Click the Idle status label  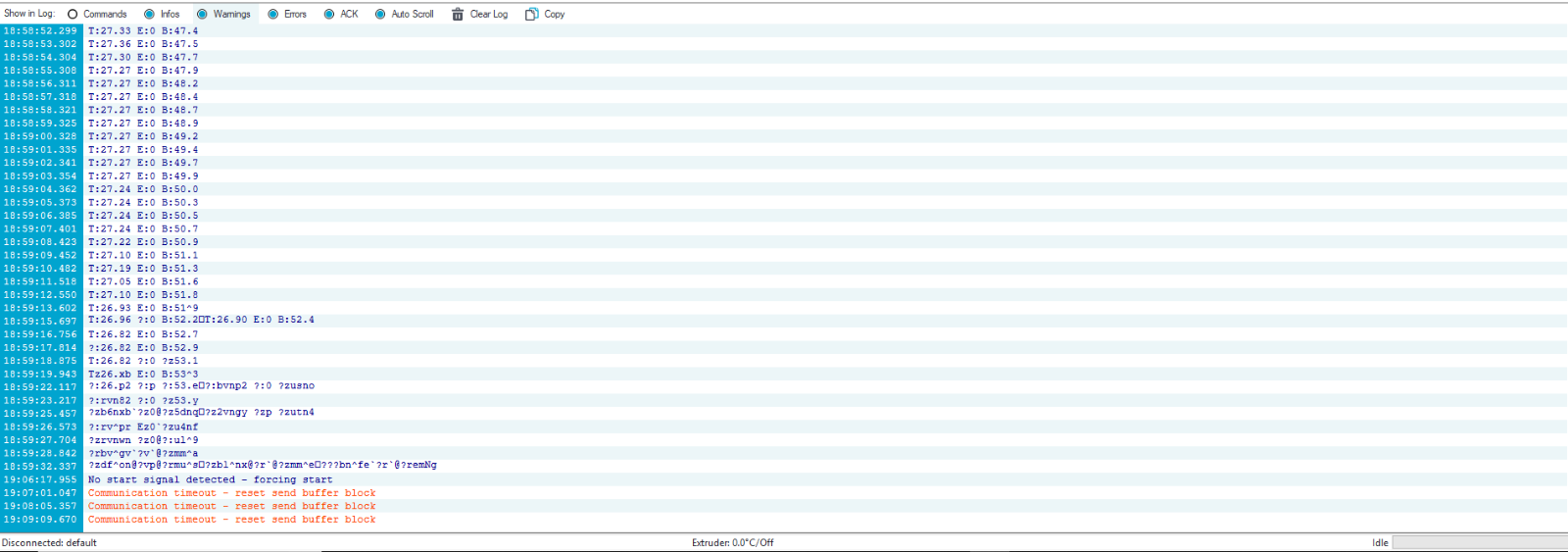(x=1380, y=542)
